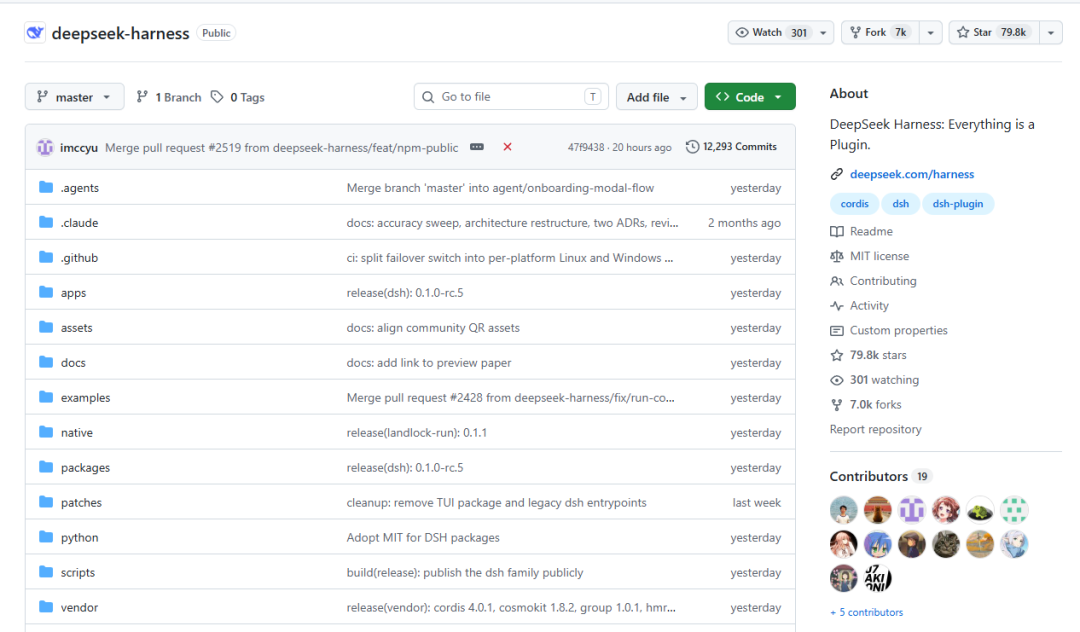Viewport: 1080px width, 632px height.
Task: Click Report repository
Action: point(875,430)
